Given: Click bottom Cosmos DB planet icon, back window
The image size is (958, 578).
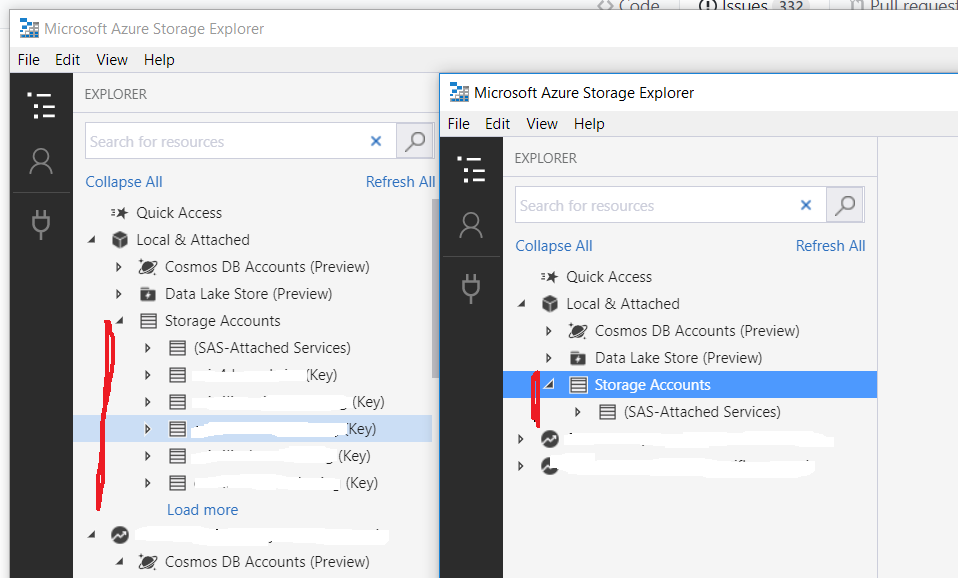Looking at the screenshot, I should click(x=148, y=562).
